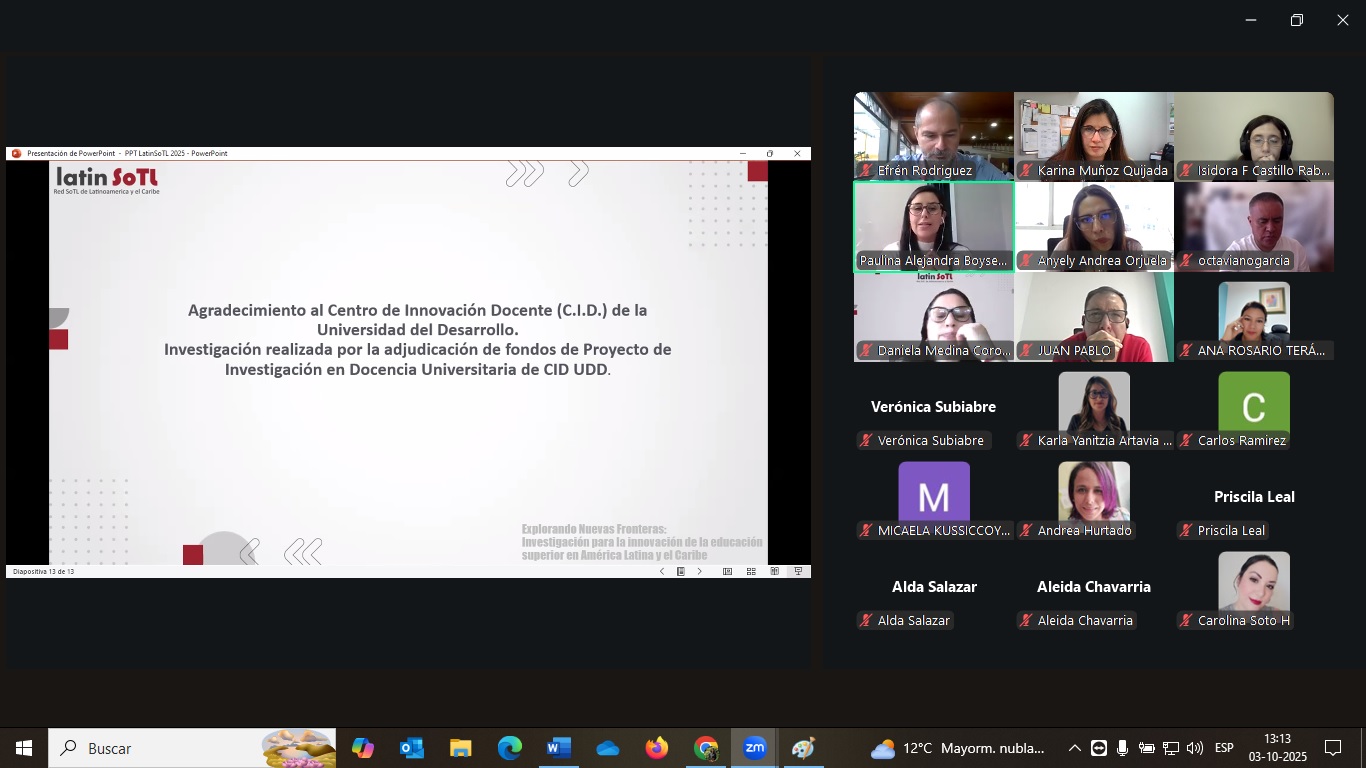1366x768 pixels.
Task: Advance with the next slide arrow
Action: tap(699, 572)
